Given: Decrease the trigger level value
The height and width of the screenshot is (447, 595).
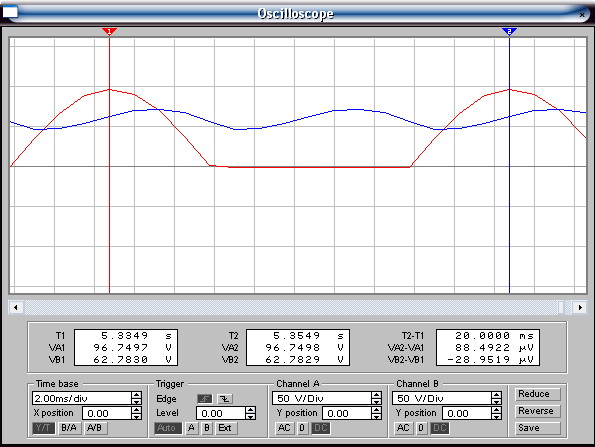Looking at the screenshot, I should pyautogui.click(x=250, y=416).
